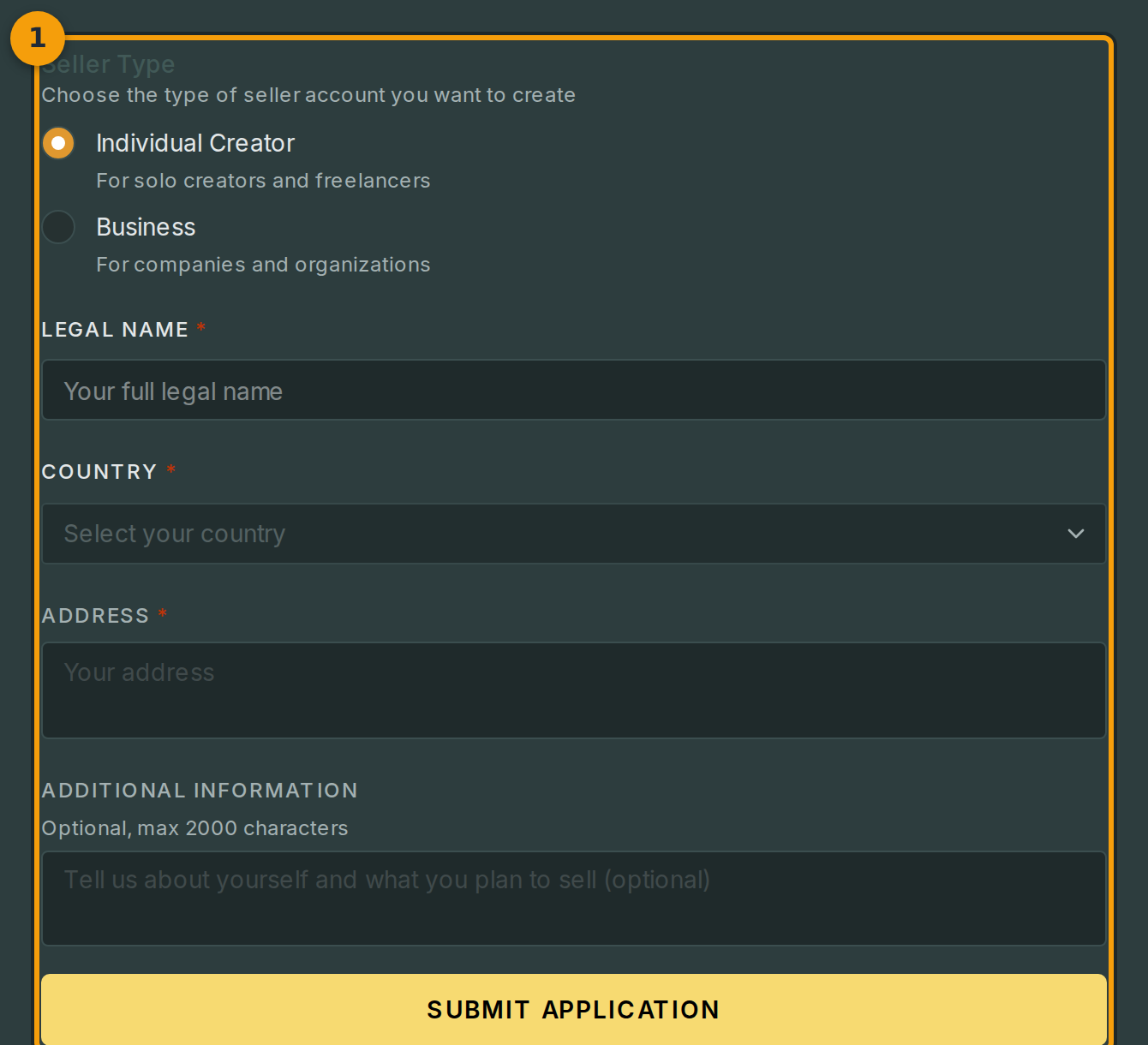Click the 'ADDRESS' field label
Image resolution: width=1148 pixels, height=1045 pixels.
(95, 616)
